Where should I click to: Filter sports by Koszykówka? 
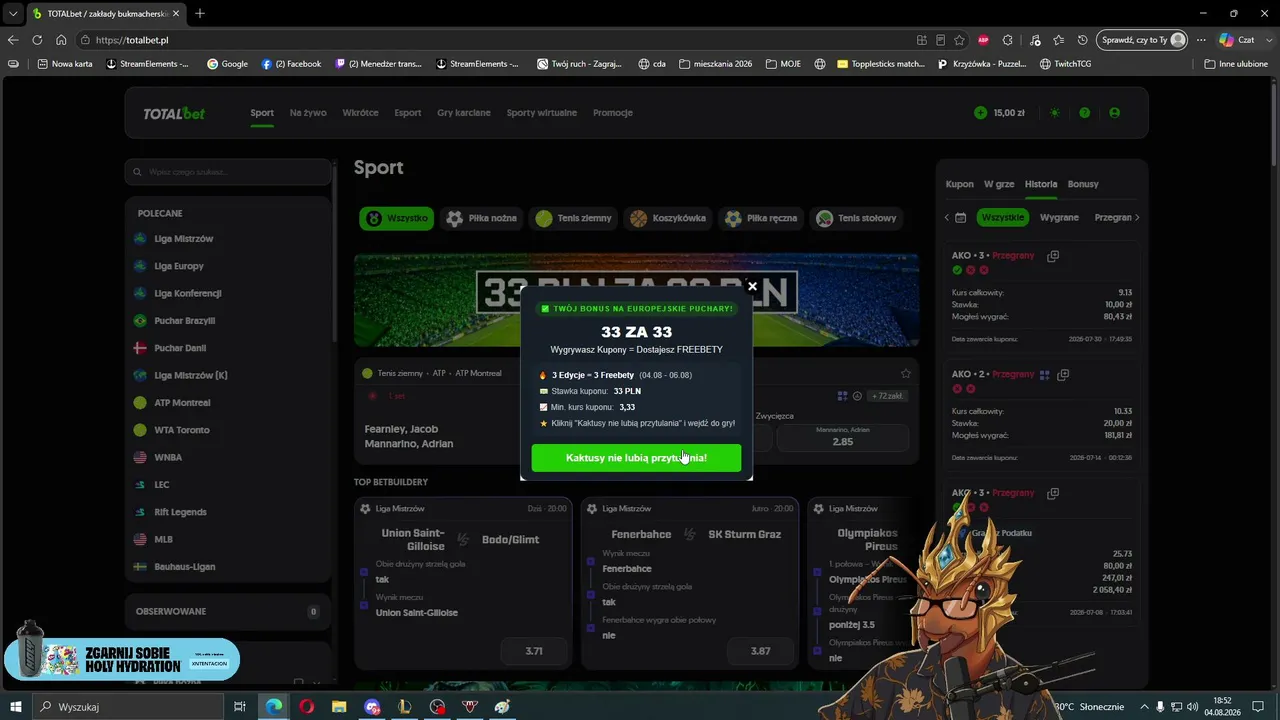point(667,218)
